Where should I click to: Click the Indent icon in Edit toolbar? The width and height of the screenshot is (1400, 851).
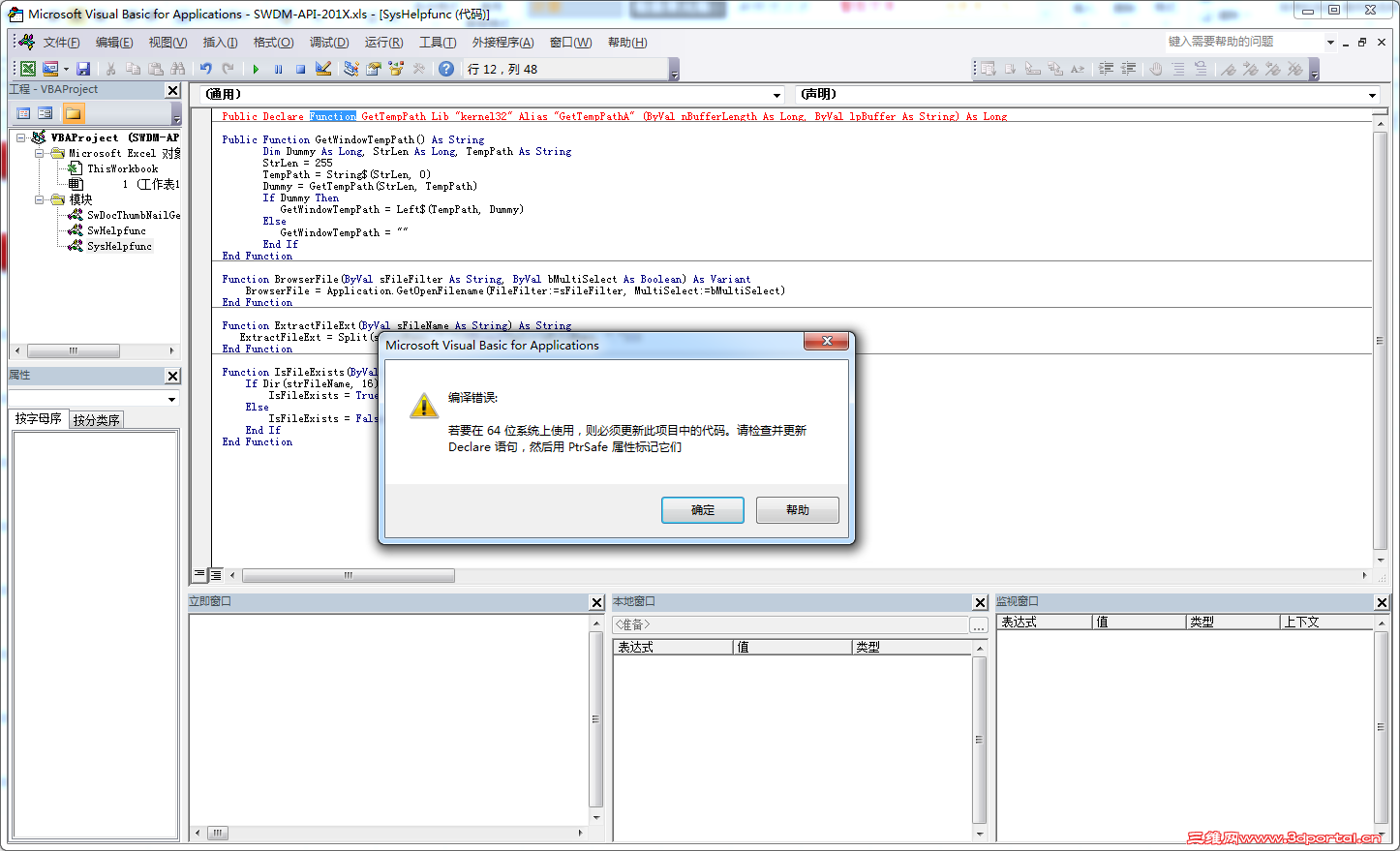[1107, 69]
